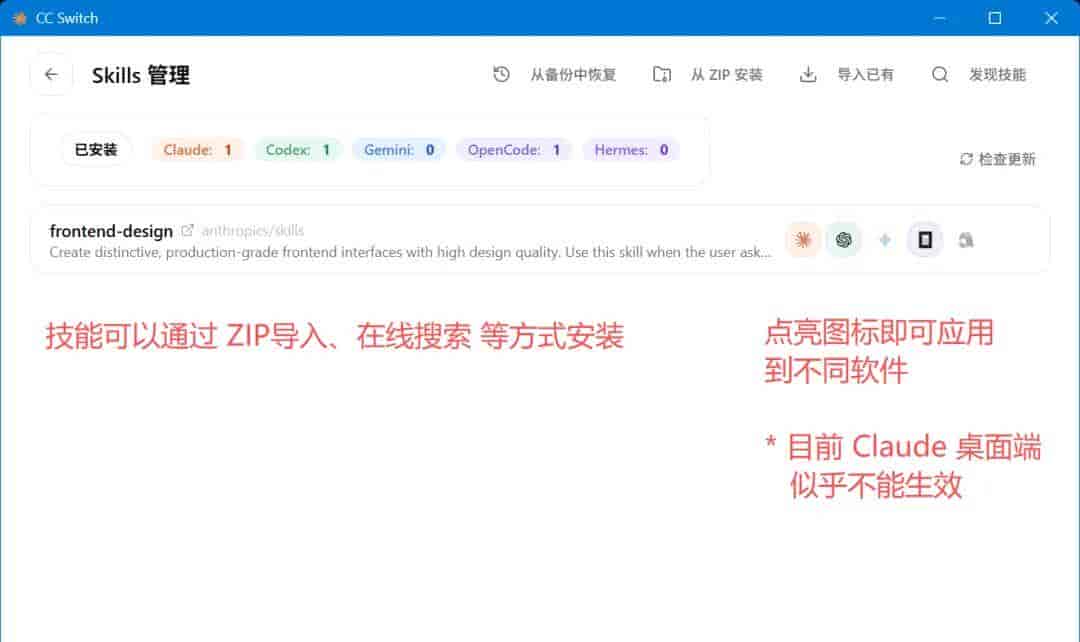
Task: Toggle Hermes icon for frontend-design
Action: pyautogui.click(x=966, y=240)
